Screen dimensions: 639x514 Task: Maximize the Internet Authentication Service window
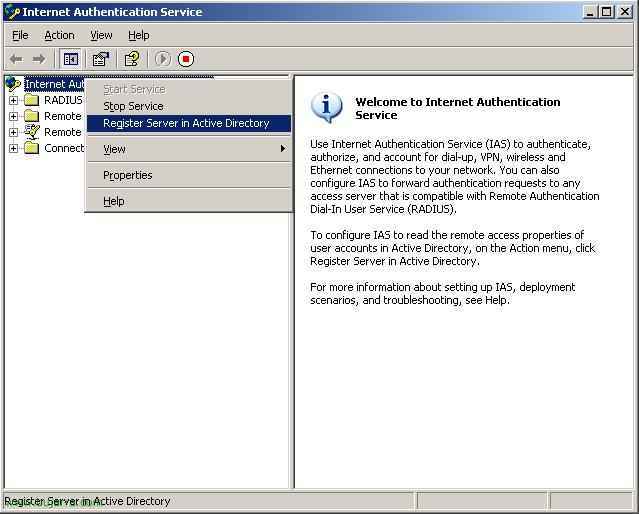point(606,12)
